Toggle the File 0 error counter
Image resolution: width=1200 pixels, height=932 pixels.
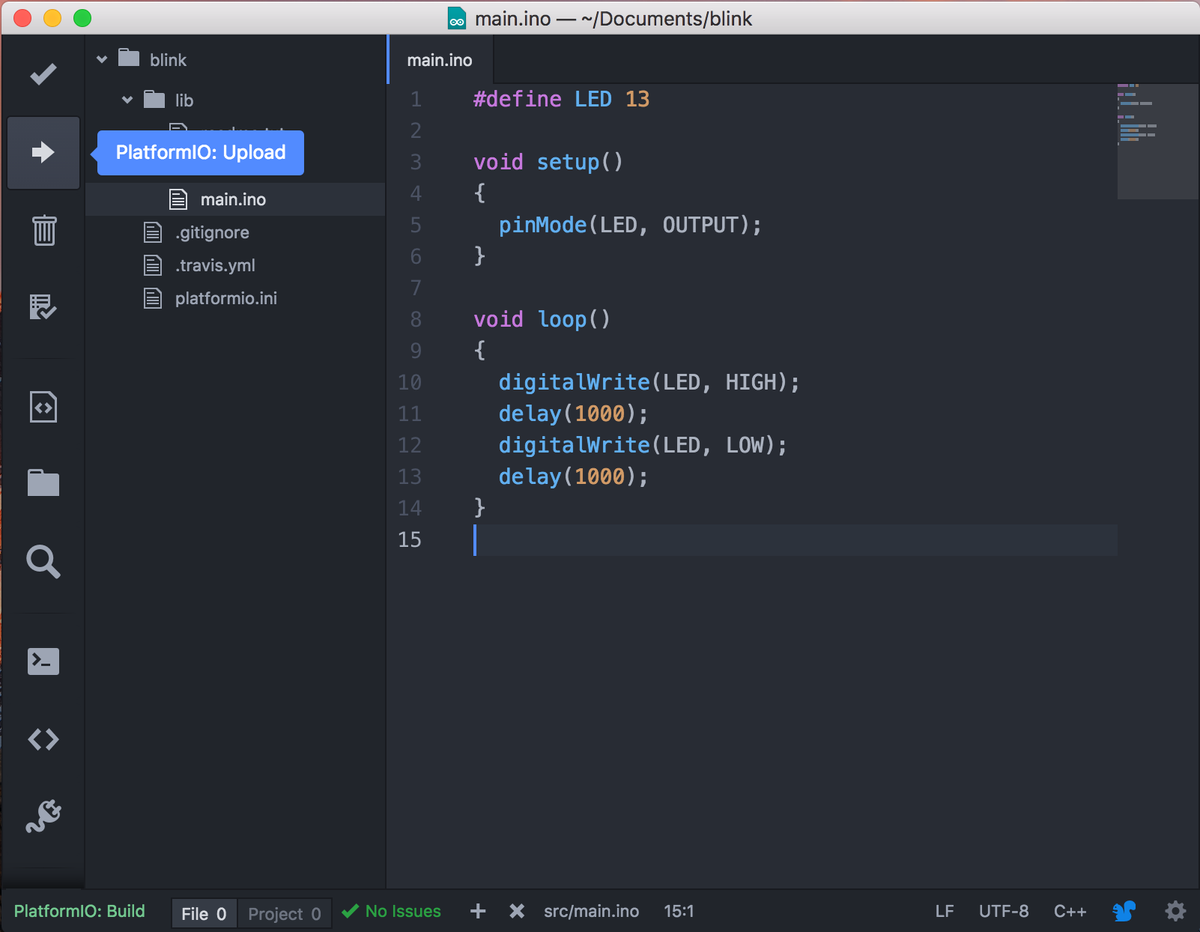click(x=203, y=913)
